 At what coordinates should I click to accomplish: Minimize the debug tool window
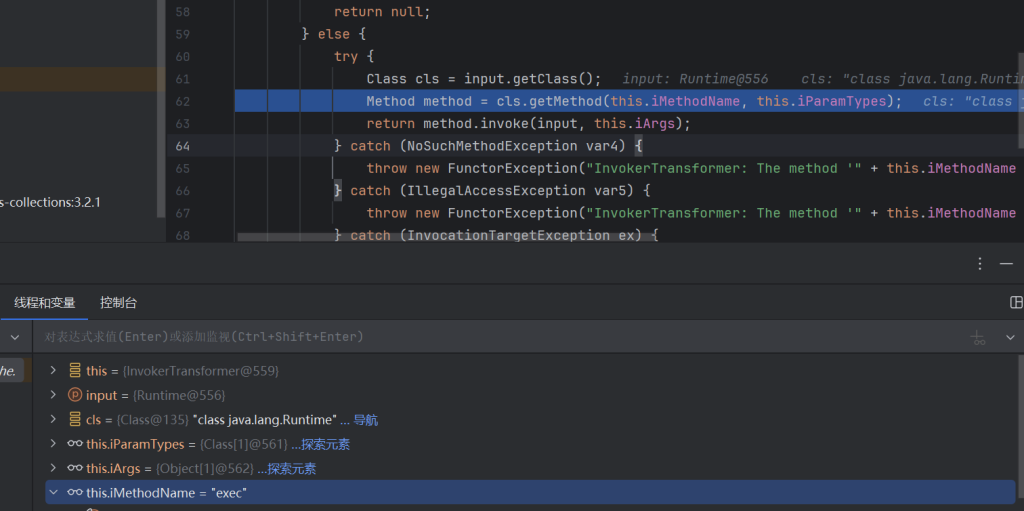[x=1007, y=264]
